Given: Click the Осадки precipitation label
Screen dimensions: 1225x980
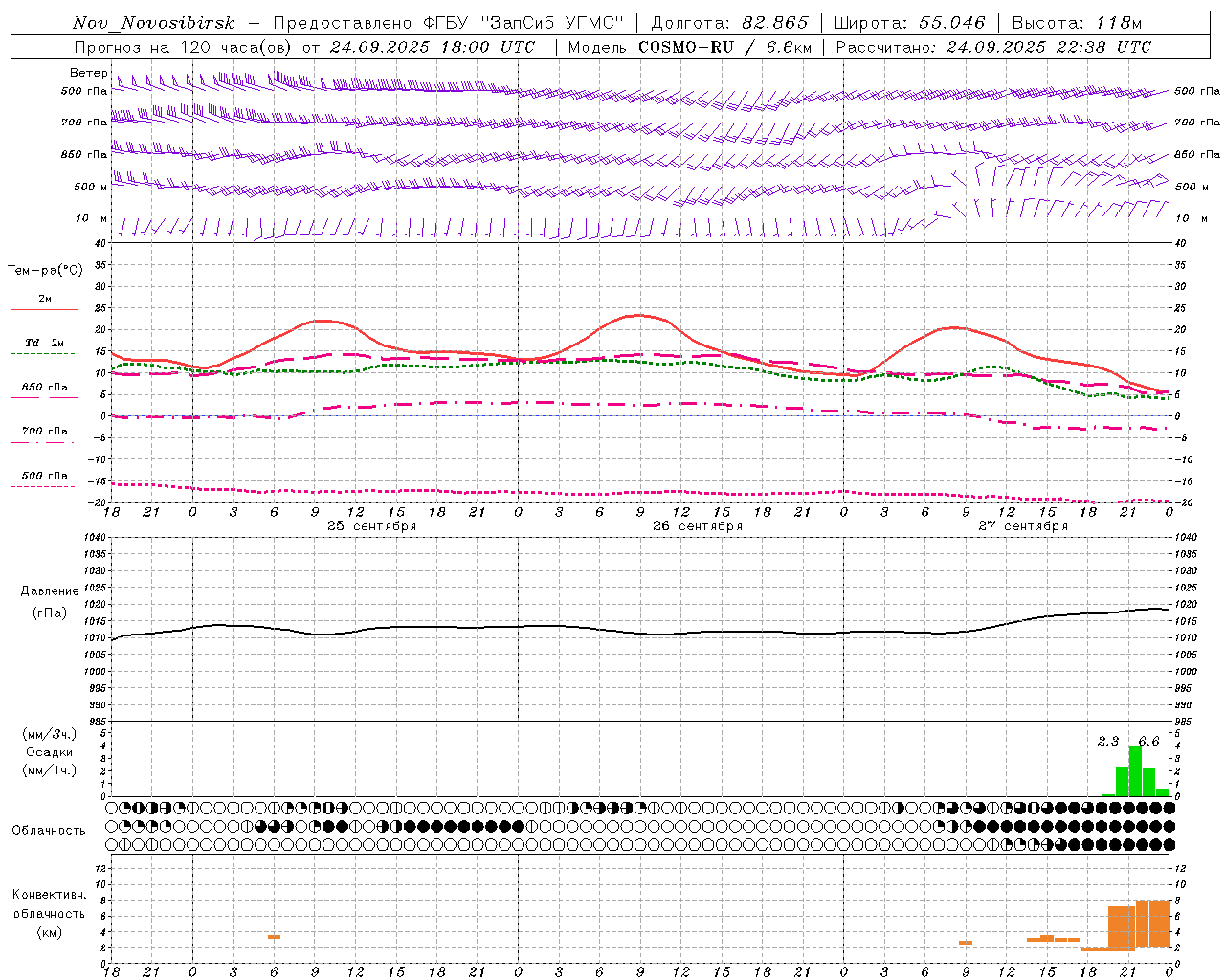Looking at the screenshot, I should coord(49,752).
